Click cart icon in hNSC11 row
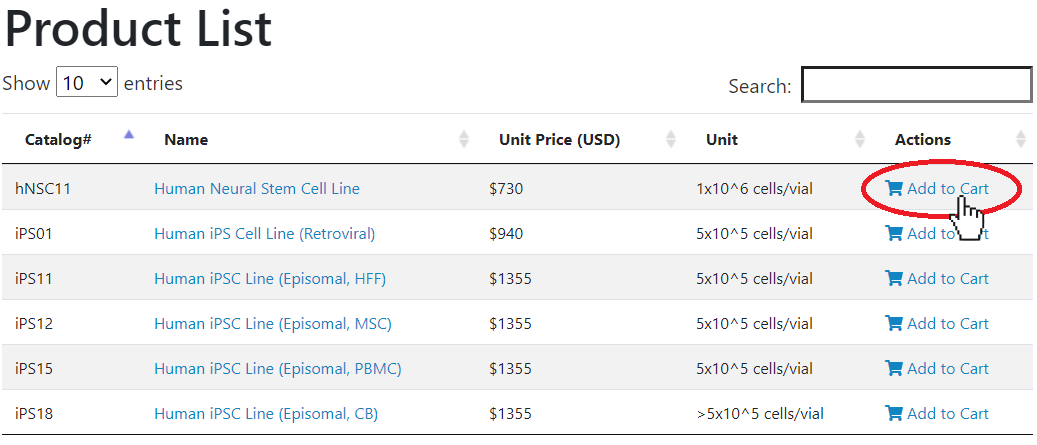Image resolution: width=1037 pixels, height=445 pixels. point(894,189)
